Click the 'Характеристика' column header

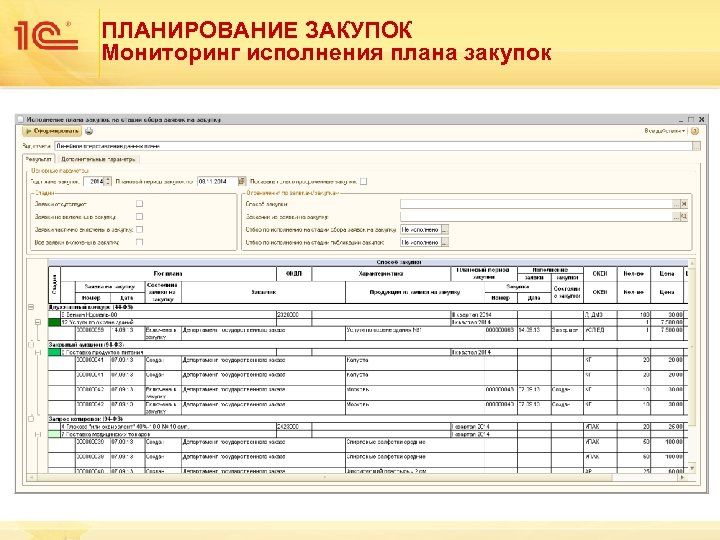click(381, 274)
